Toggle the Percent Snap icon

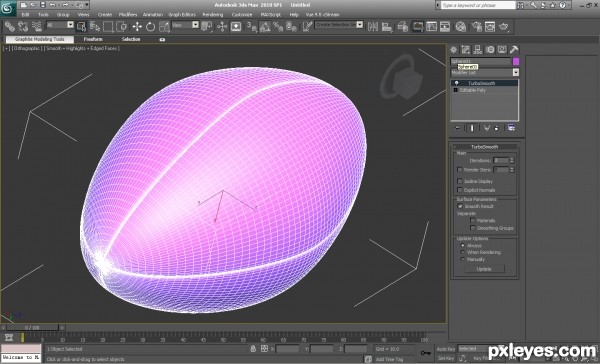(x=278, y=26)
